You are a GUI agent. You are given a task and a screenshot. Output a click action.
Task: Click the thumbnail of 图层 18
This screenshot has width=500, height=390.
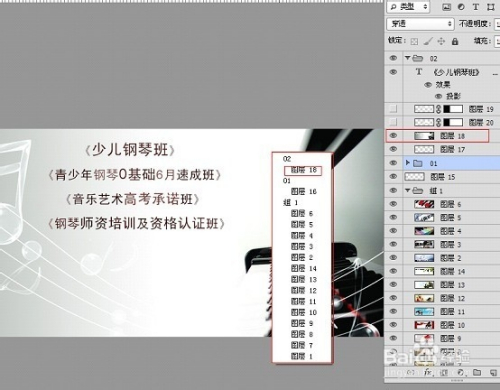424,136
